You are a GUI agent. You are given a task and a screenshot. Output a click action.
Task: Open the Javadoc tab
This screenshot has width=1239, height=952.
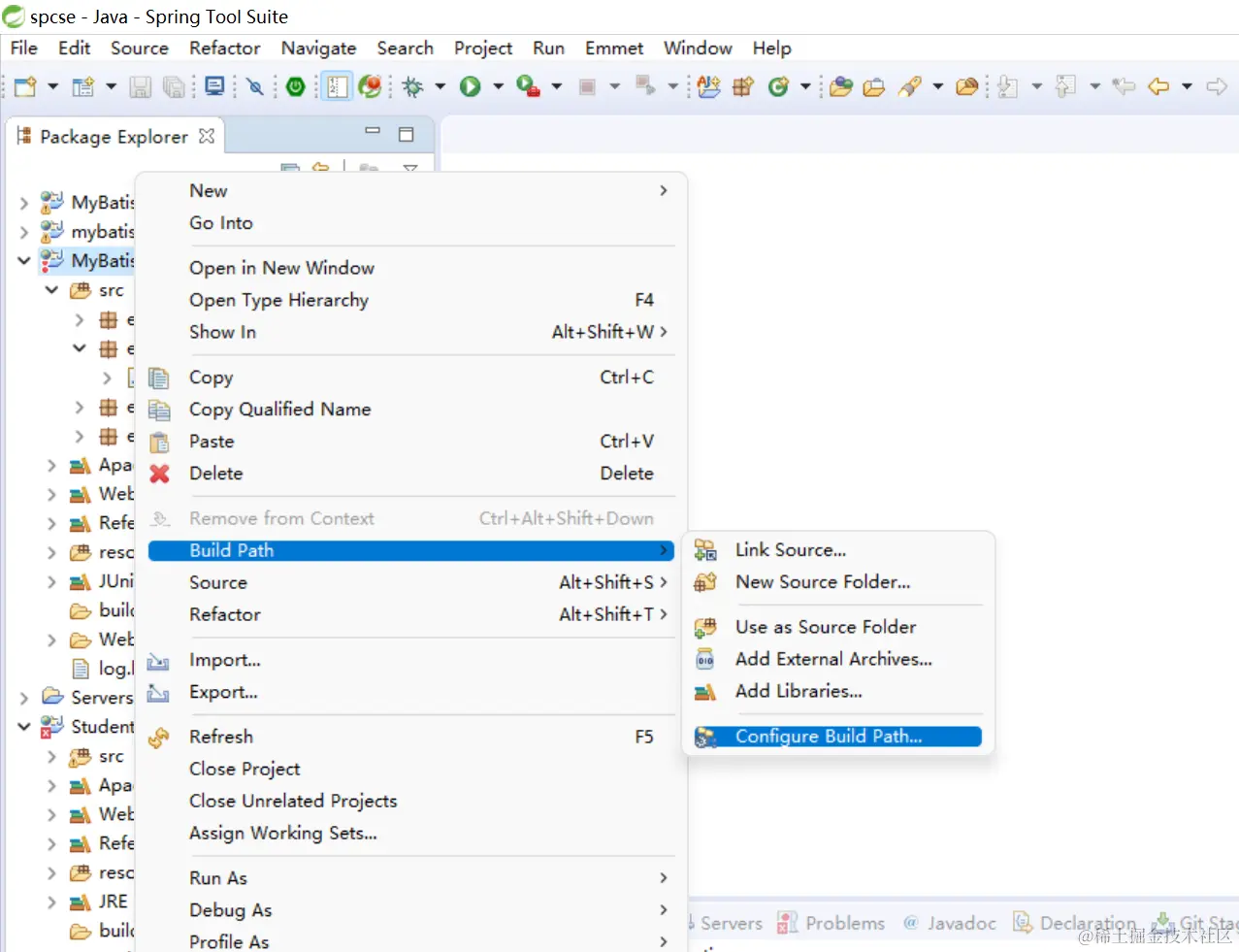pos(950,923)
